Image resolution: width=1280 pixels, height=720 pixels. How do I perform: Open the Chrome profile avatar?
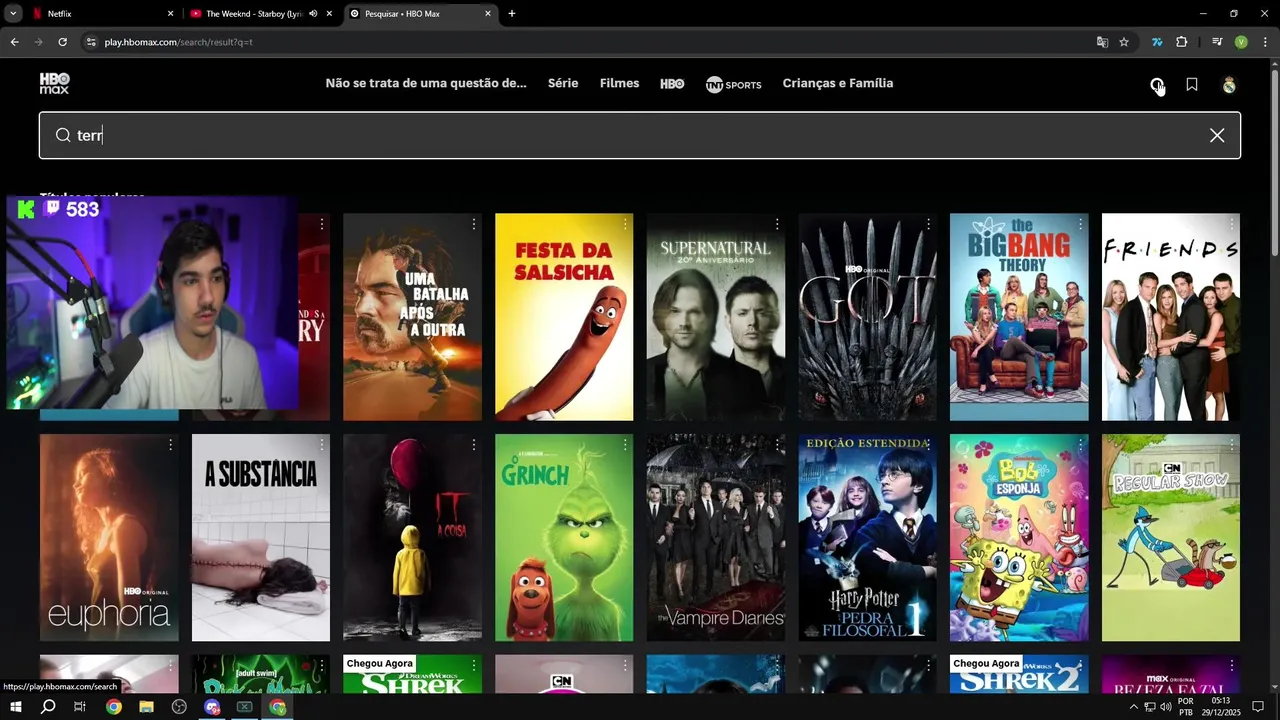coord(1241,42)
